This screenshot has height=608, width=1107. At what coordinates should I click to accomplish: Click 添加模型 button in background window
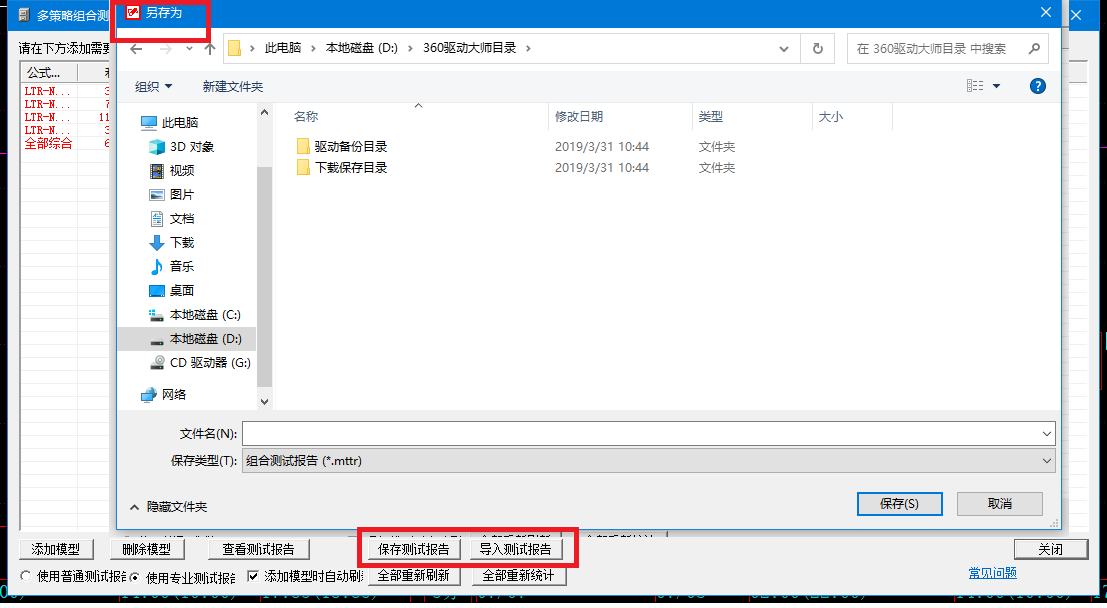(55, 549)
